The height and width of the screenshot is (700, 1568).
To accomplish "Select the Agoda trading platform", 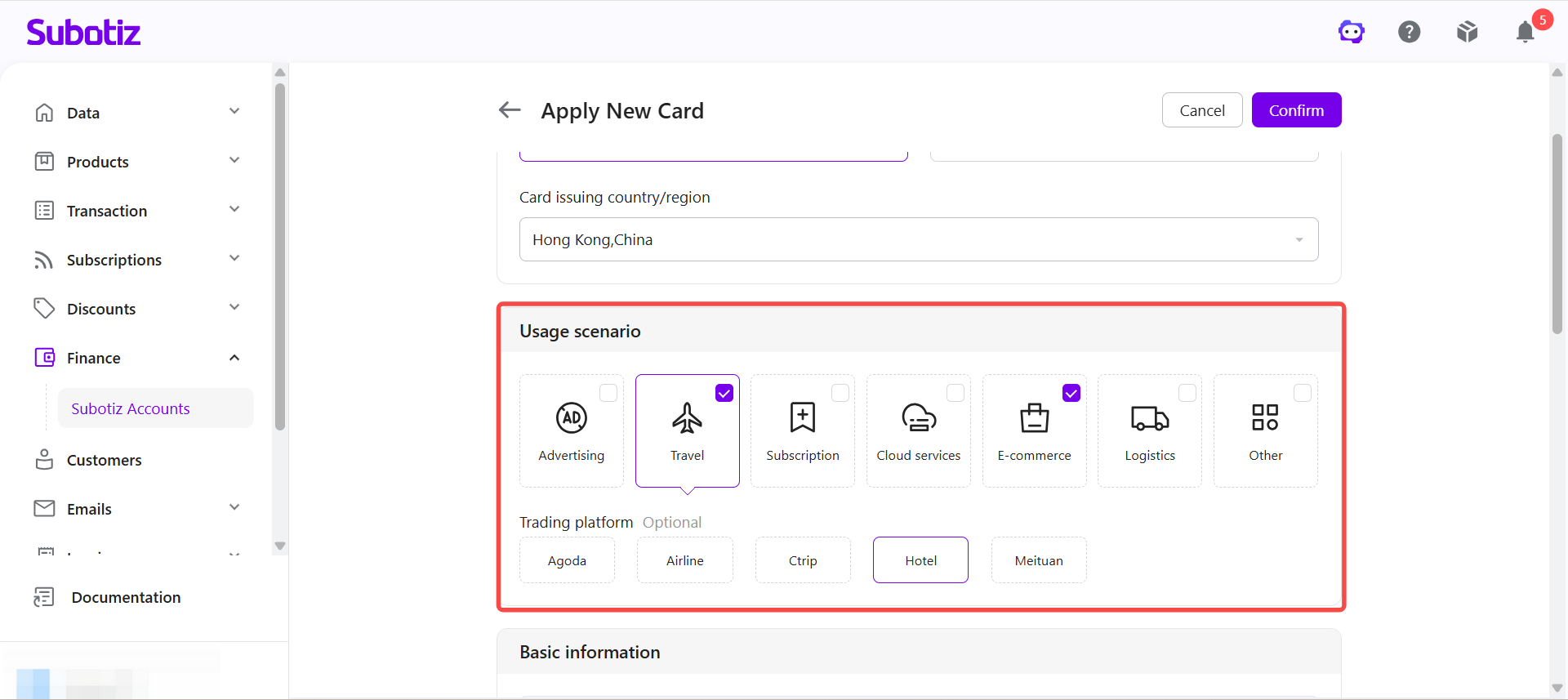I will click(567, 560).
